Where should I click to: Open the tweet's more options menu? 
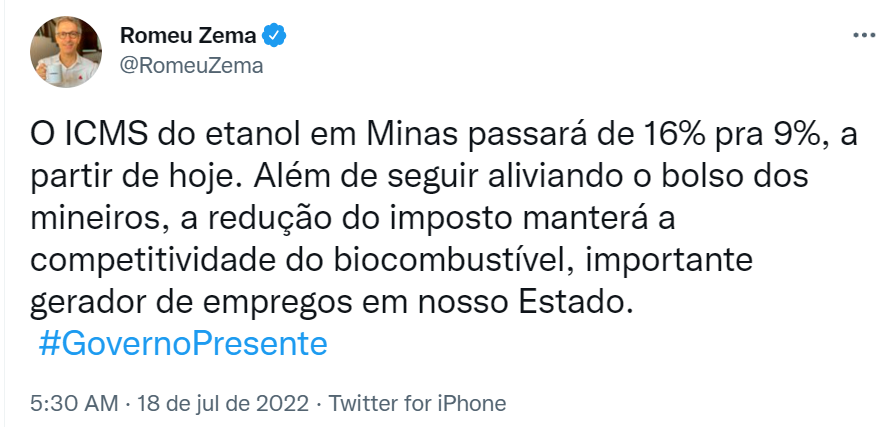[x=862, y=35]
